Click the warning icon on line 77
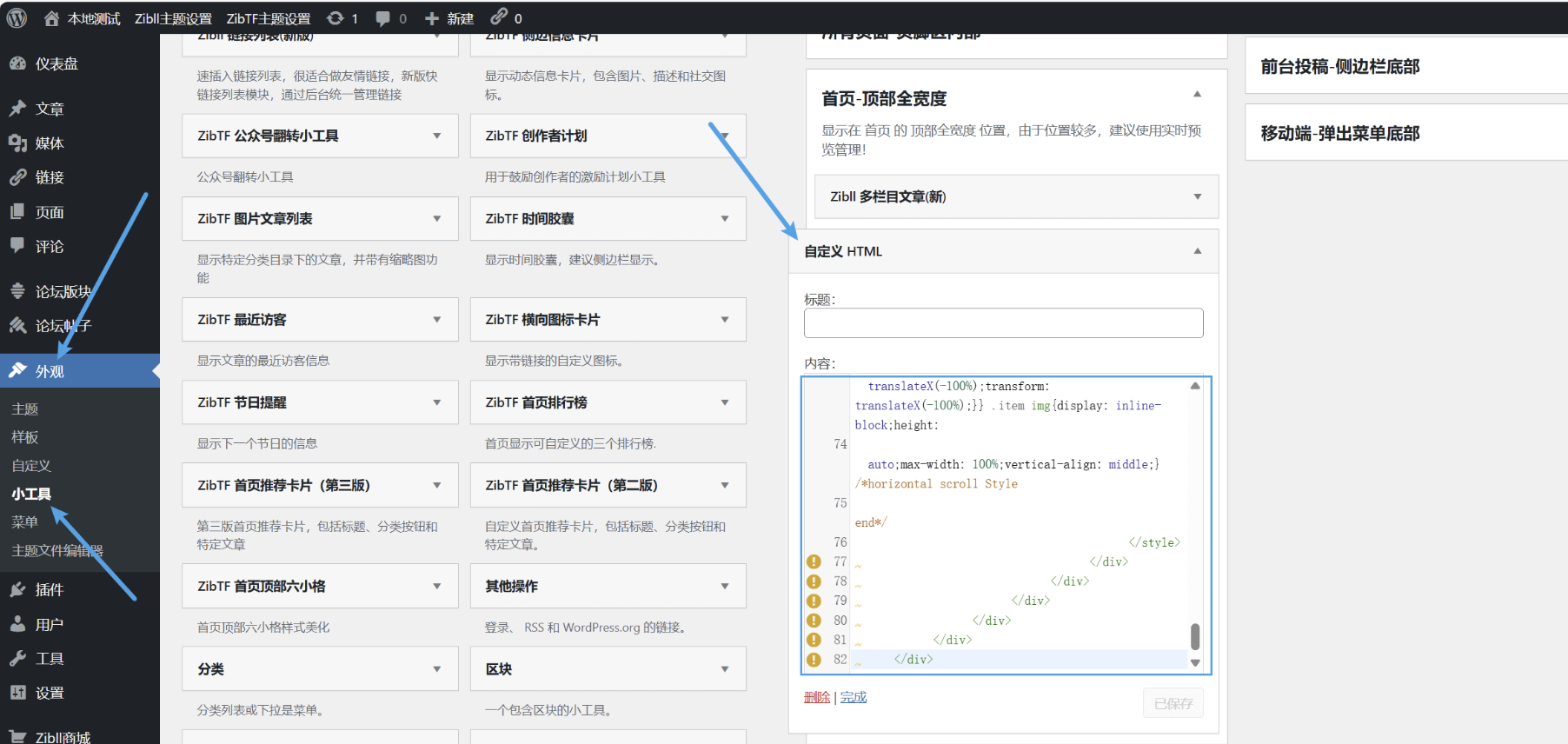1568x744 pixels. click(814, 561)
